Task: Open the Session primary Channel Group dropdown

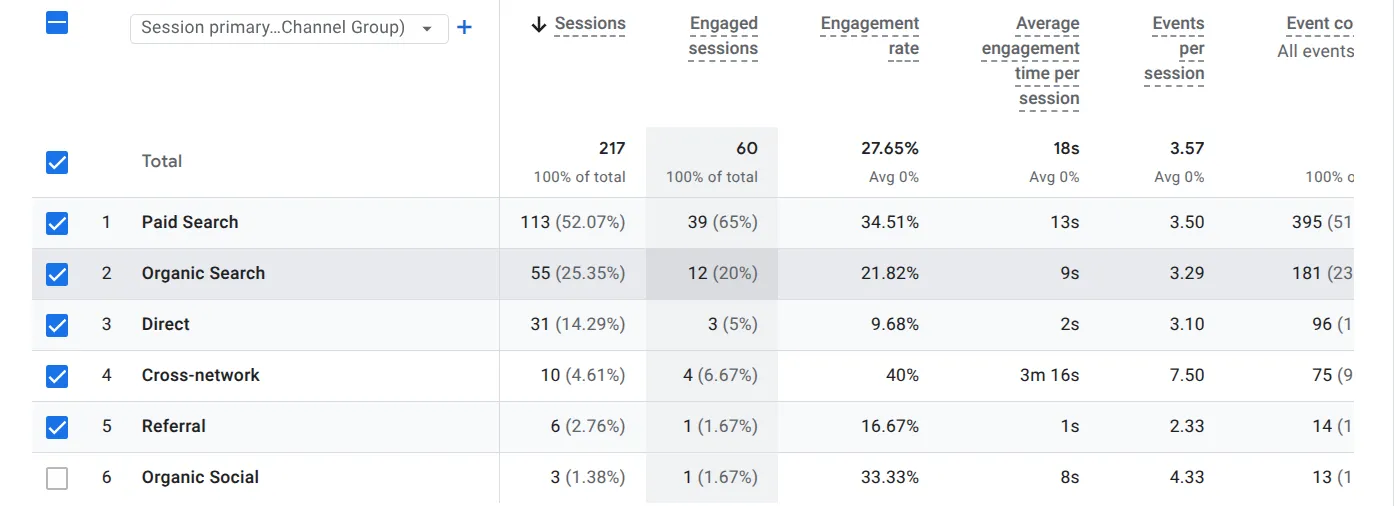Action: (287, 28)
